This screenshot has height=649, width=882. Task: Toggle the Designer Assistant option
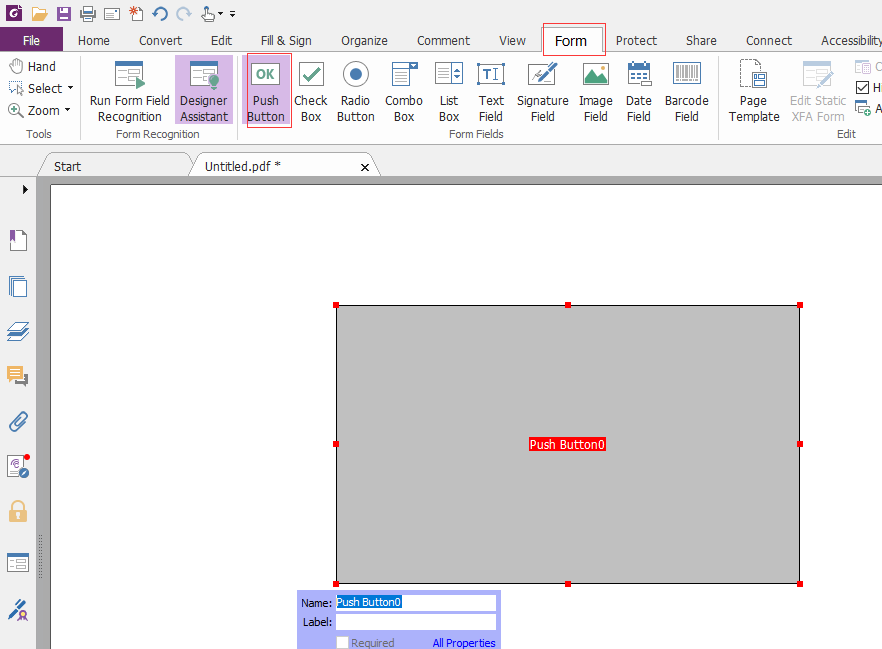pyautogui.click(x=204, y=90)
